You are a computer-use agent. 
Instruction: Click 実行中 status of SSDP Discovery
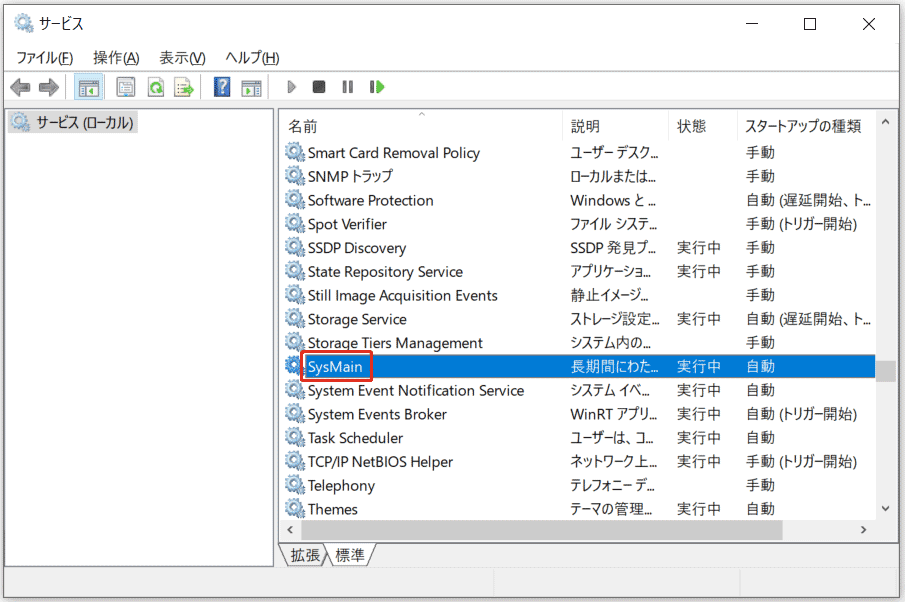[698, 248]
